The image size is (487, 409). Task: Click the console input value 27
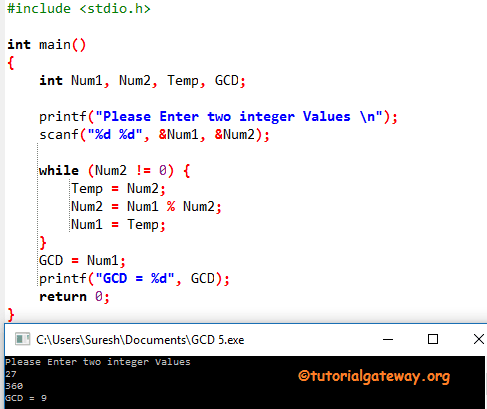click(11, 374)
